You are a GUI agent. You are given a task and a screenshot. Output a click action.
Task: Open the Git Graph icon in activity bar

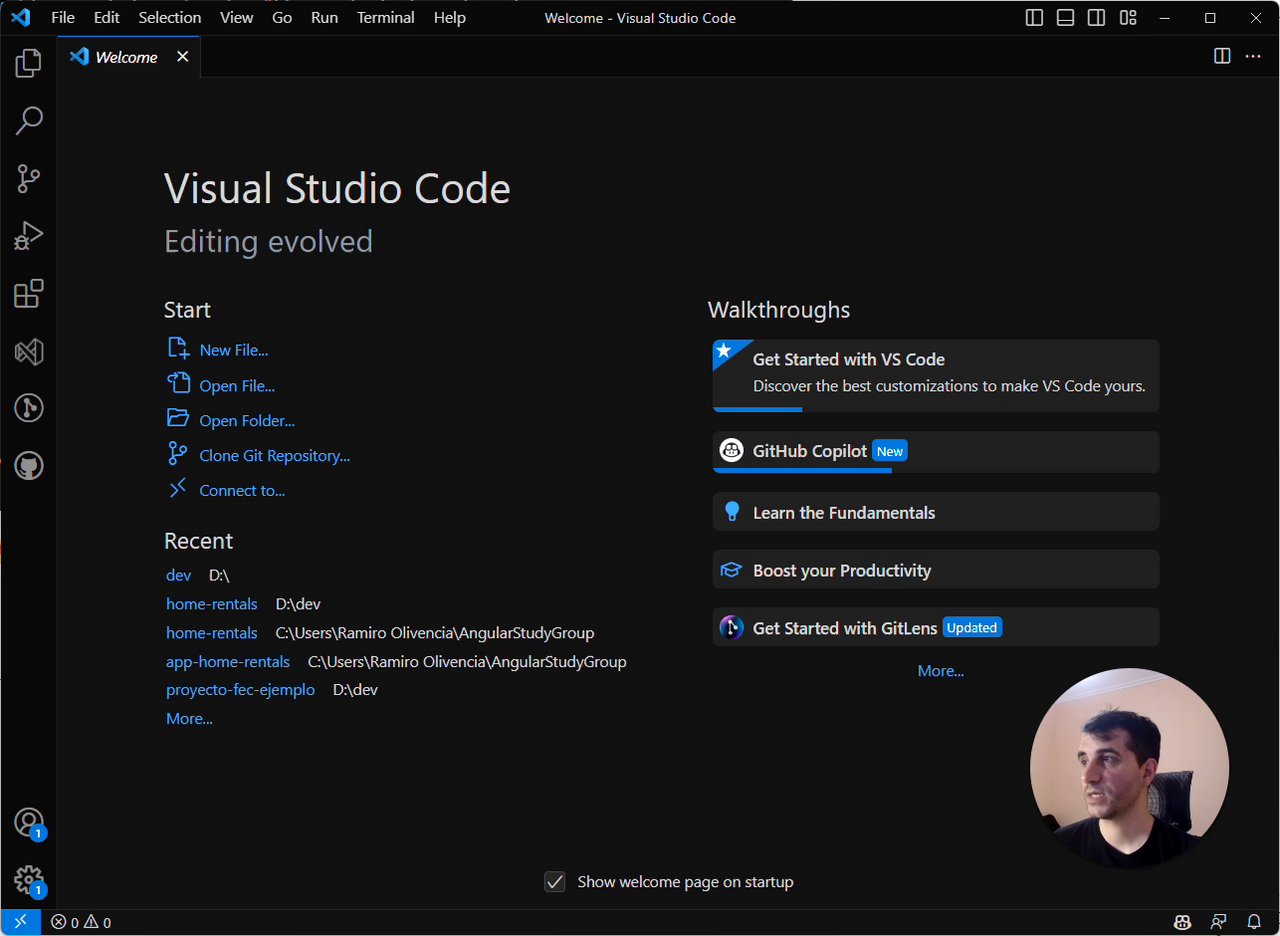point(29,408)
